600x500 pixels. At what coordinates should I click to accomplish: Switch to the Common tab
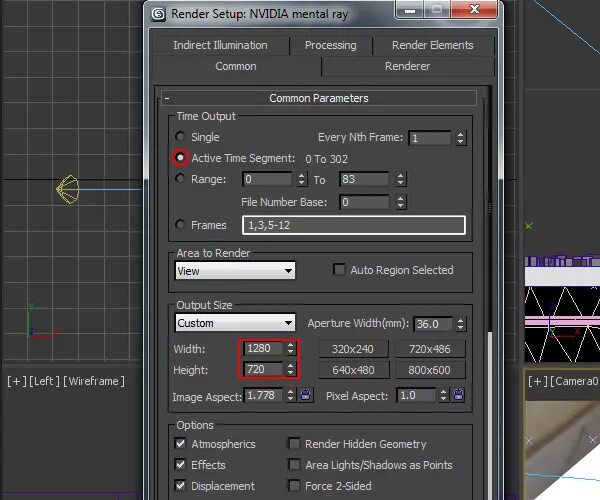coord(236,66)
